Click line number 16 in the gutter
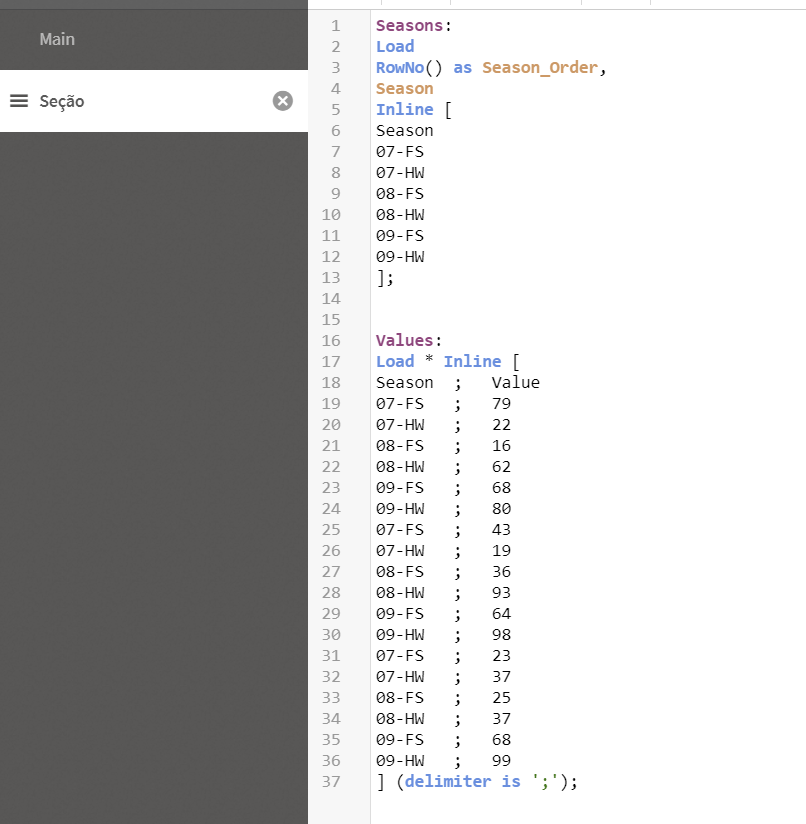Viewport: 806px width, 824px height. 331,340
